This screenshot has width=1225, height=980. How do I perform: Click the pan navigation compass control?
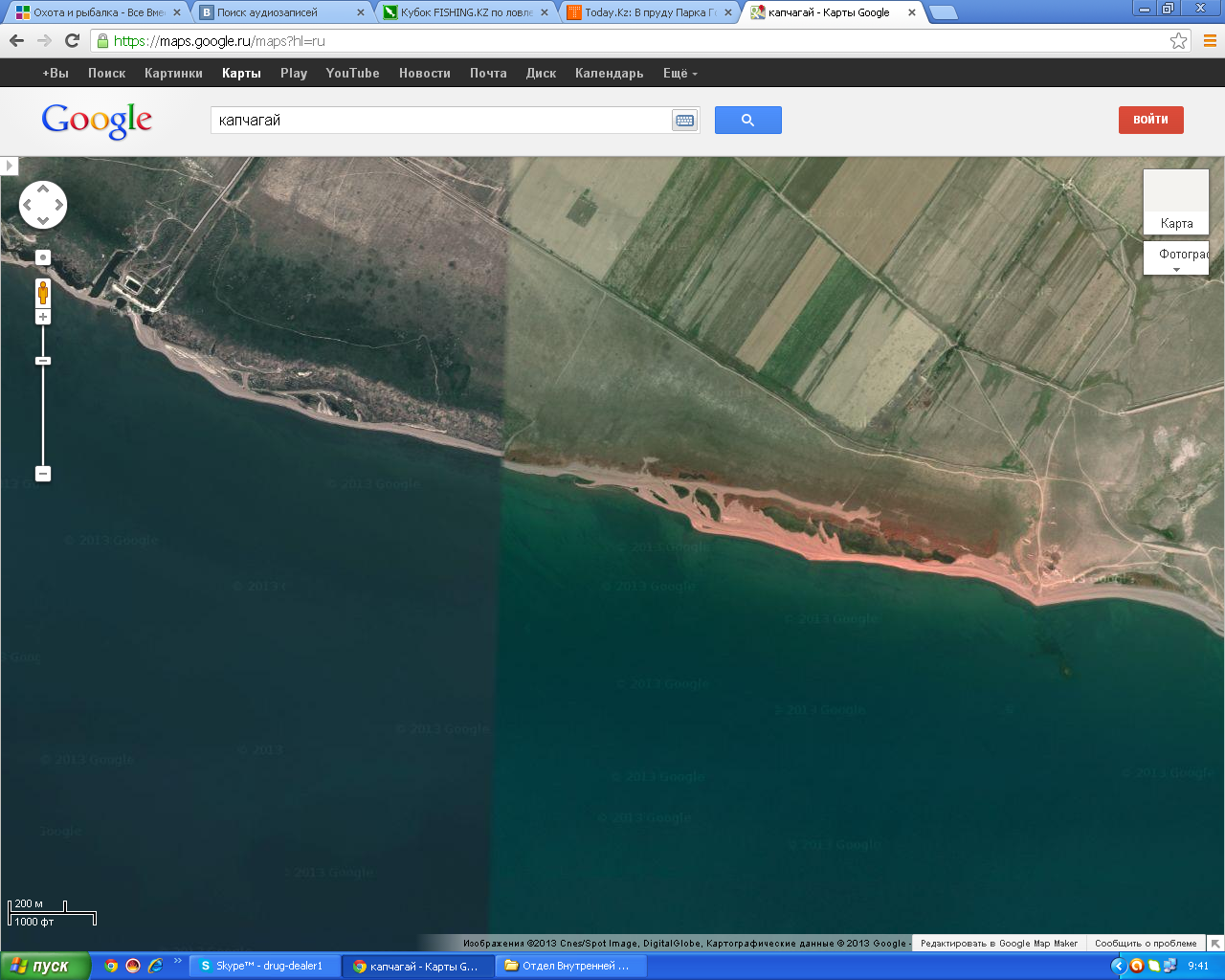tap(43, 205)
